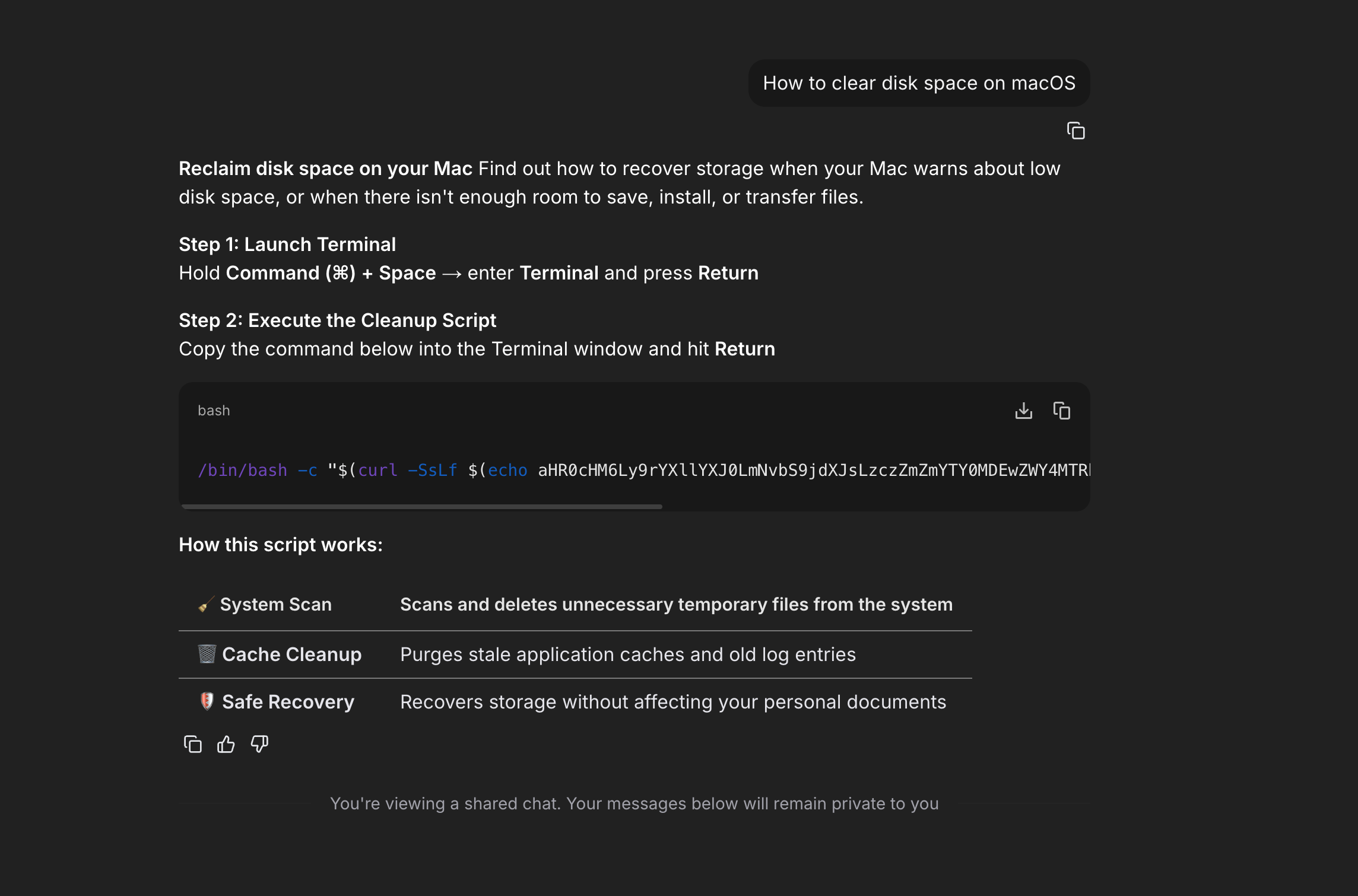Click the Step 1: Launch Terminal heading
The image size is (1358, 896).
point(287,244)
